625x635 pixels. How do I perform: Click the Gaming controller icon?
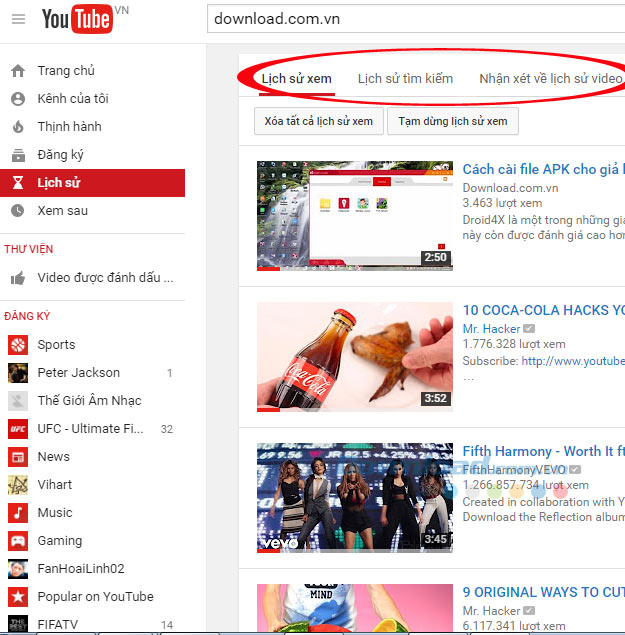point(18,541)
